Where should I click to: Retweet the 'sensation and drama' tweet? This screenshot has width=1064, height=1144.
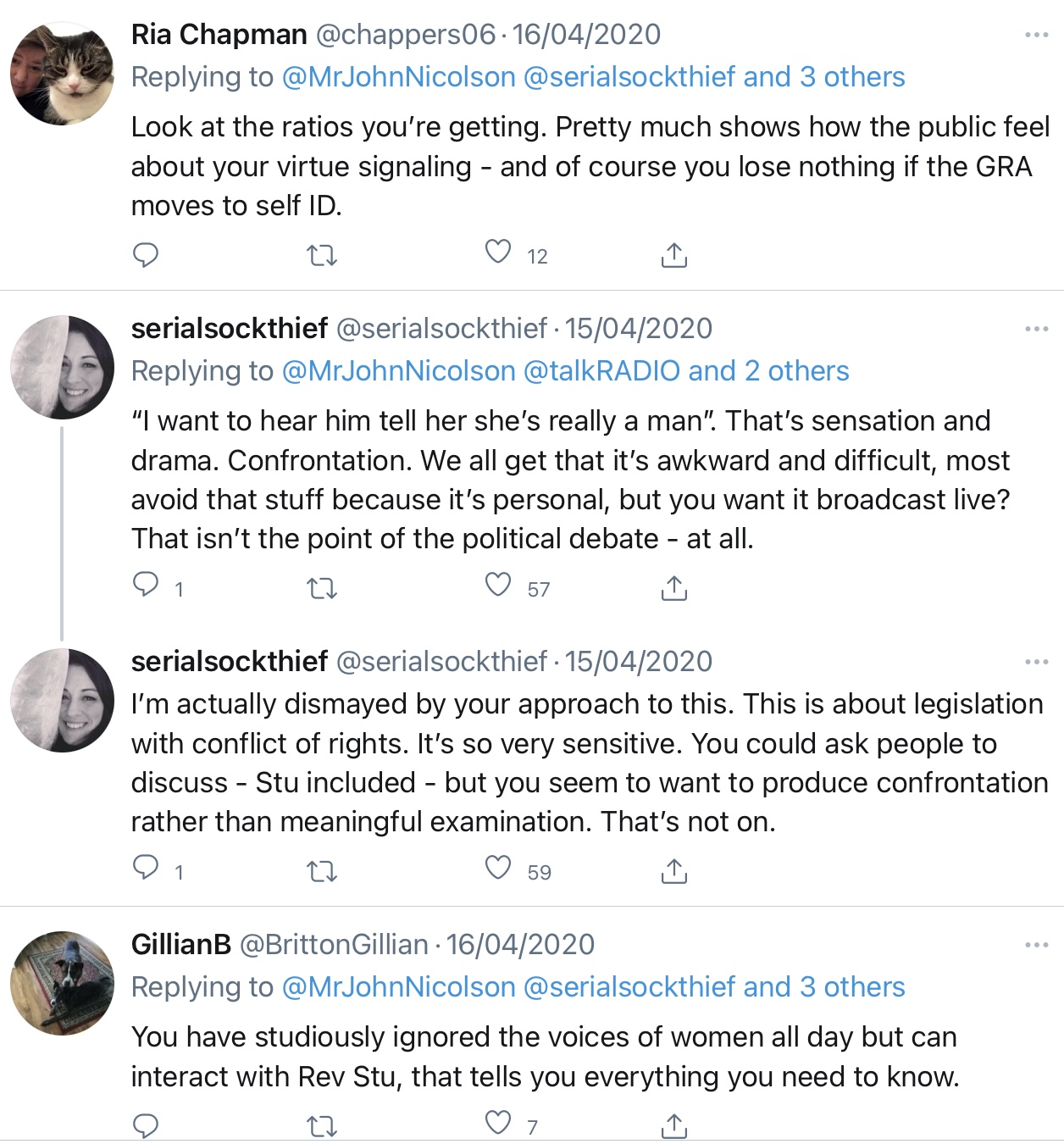pyautogui.click(x=321, y=588)
